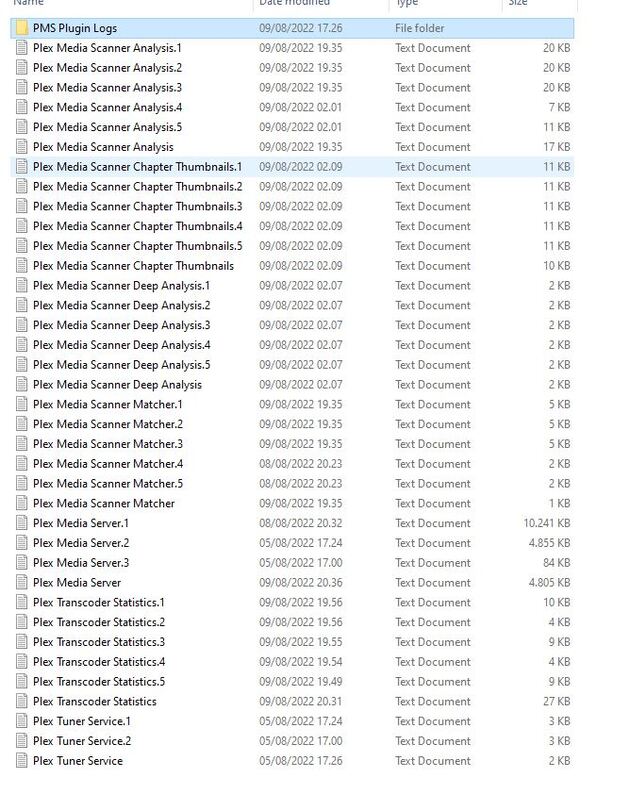Select the unnumbered Plex Transcoder Statistics file

pyautogui.click(x=95, y=701)
